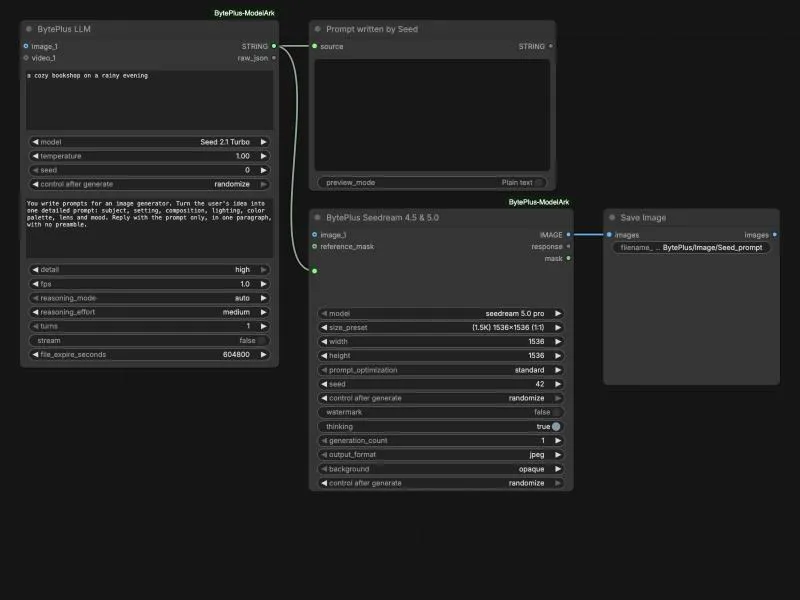800x600 pixels.
Task: Click STRING output port on Prompt written by Seed
Action: [x=551, y=46]
